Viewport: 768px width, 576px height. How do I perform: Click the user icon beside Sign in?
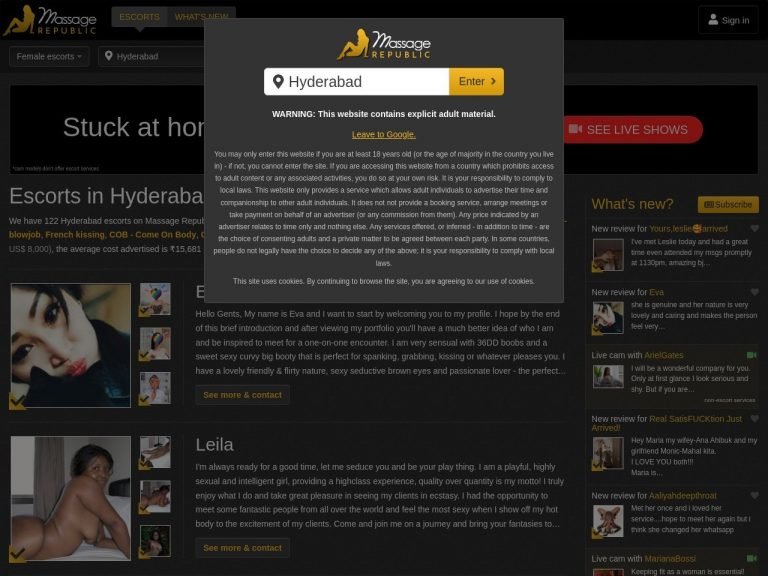(712, 20)
